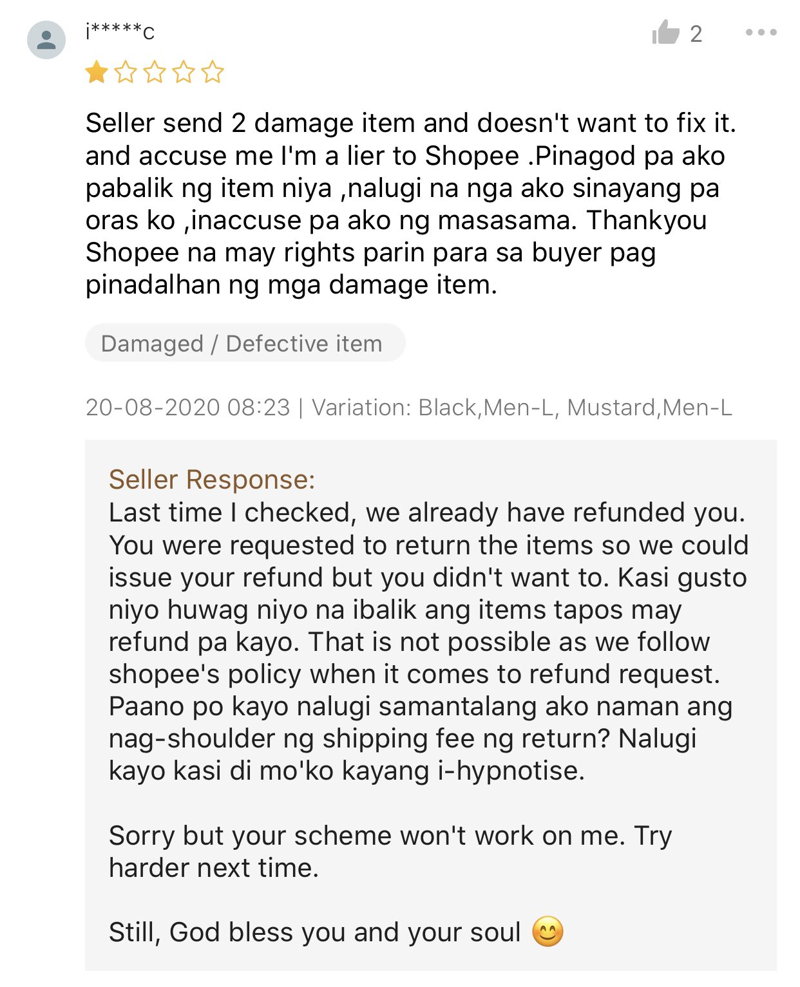Click the second empty star
Viewport: 800px width, 987px height.
125,72
